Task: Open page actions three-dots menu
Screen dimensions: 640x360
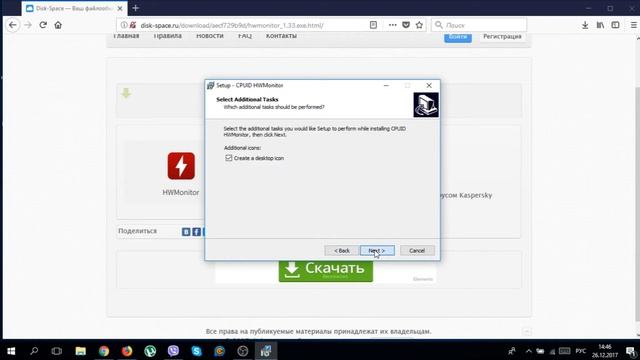Action: (x=392, y=25)
